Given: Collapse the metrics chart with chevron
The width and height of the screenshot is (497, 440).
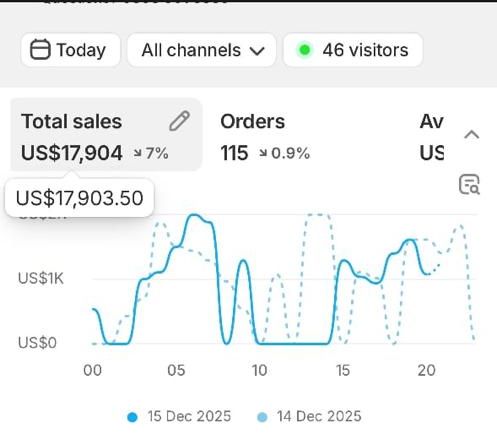Looking at the screenshot, I should click(472, 135).
